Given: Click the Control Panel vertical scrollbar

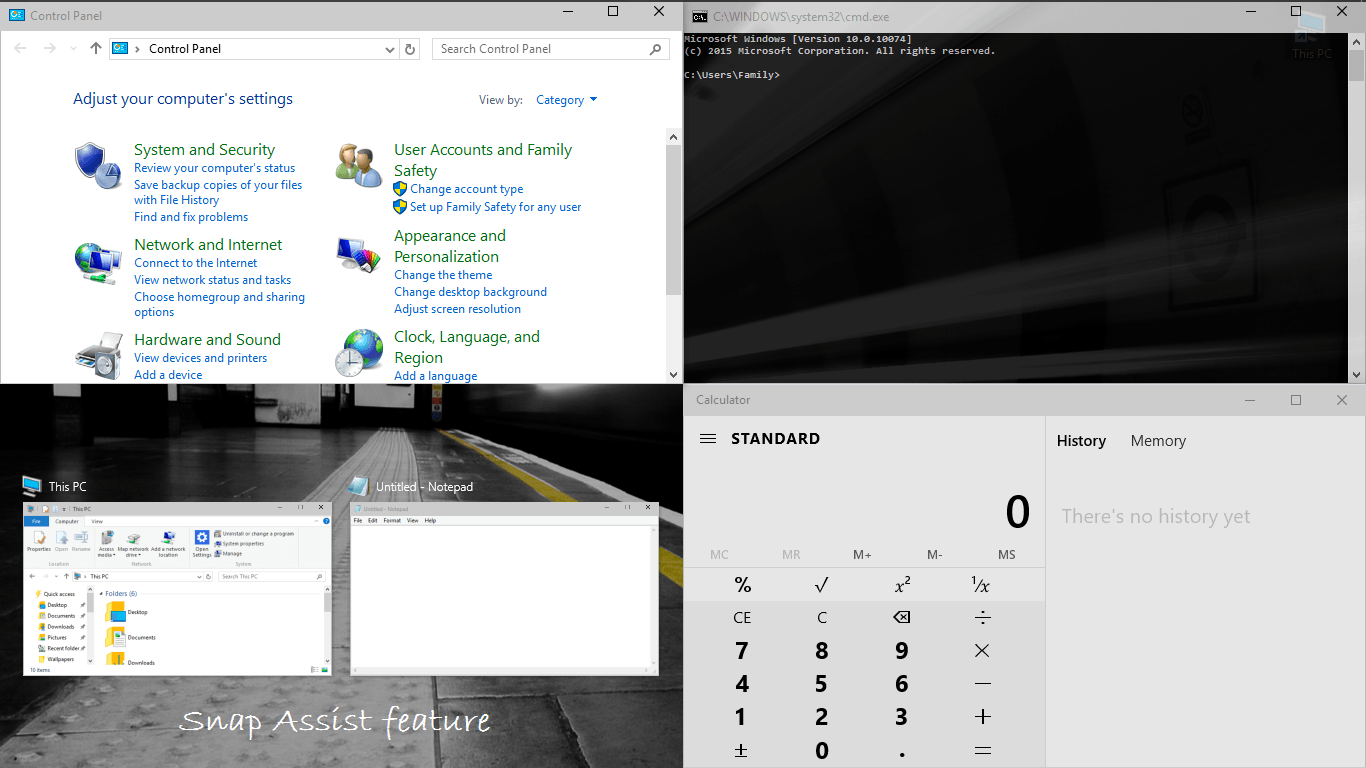Looking at the screenshot, I should [673, 220].
